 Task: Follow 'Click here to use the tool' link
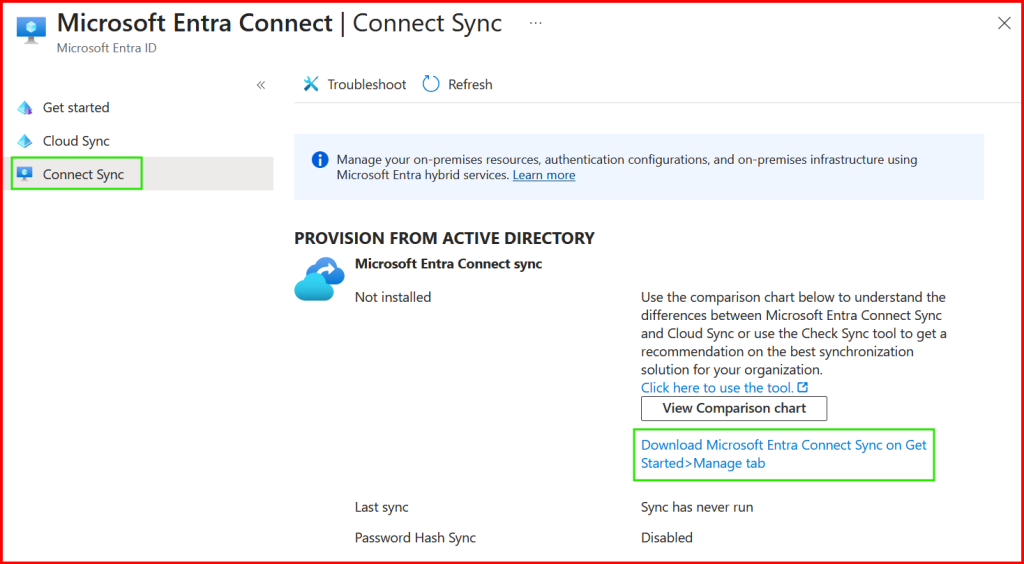717,388
